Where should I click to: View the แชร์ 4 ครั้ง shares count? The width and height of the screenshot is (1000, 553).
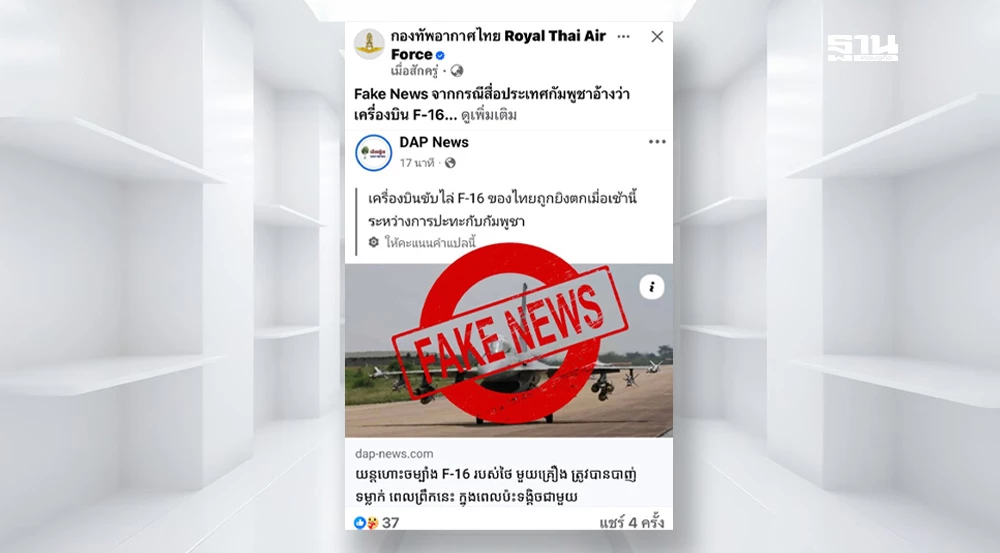[631, 523]
